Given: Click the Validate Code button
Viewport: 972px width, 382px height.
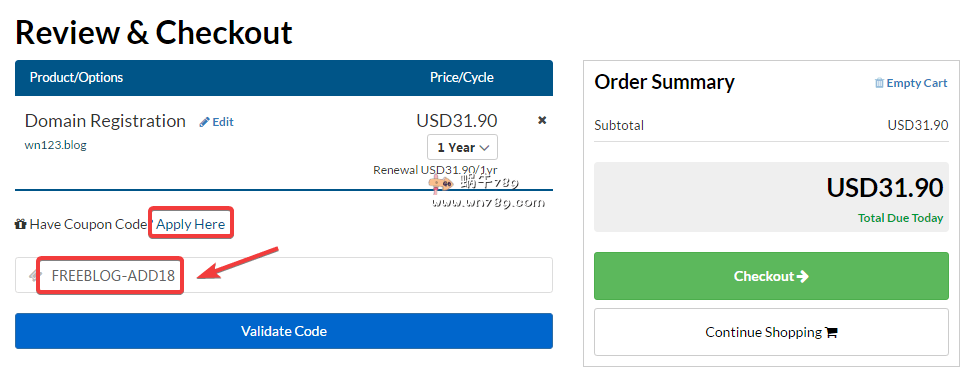Looking at the screenshot, I should click(284, 331).
